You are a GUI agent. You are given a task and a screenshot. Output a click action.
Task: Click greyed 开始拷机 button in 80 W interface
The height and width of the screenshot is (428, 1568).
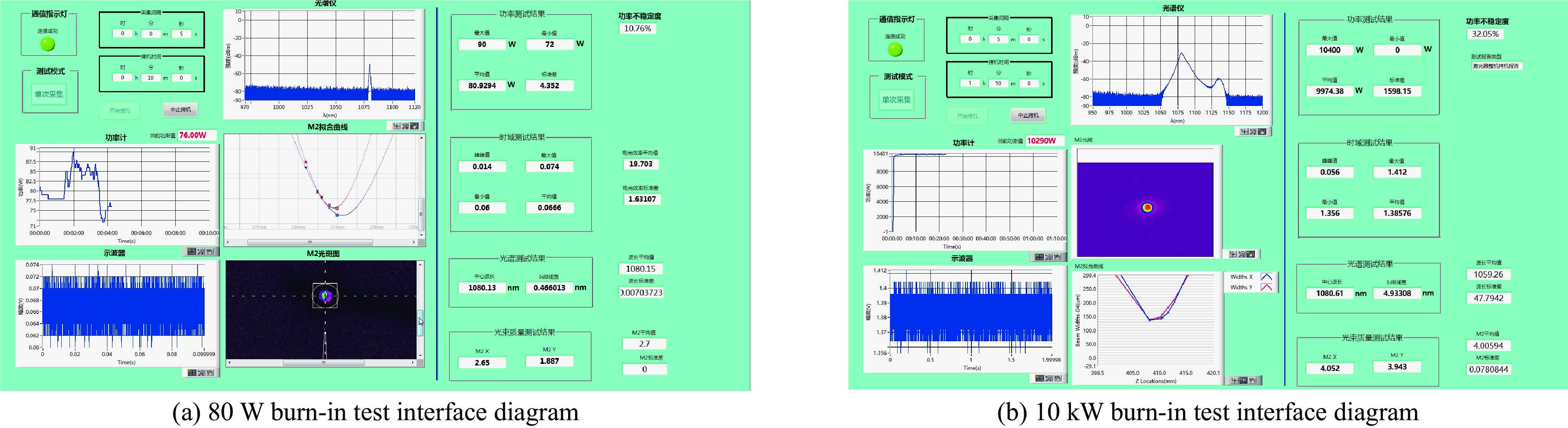point(119,110)
